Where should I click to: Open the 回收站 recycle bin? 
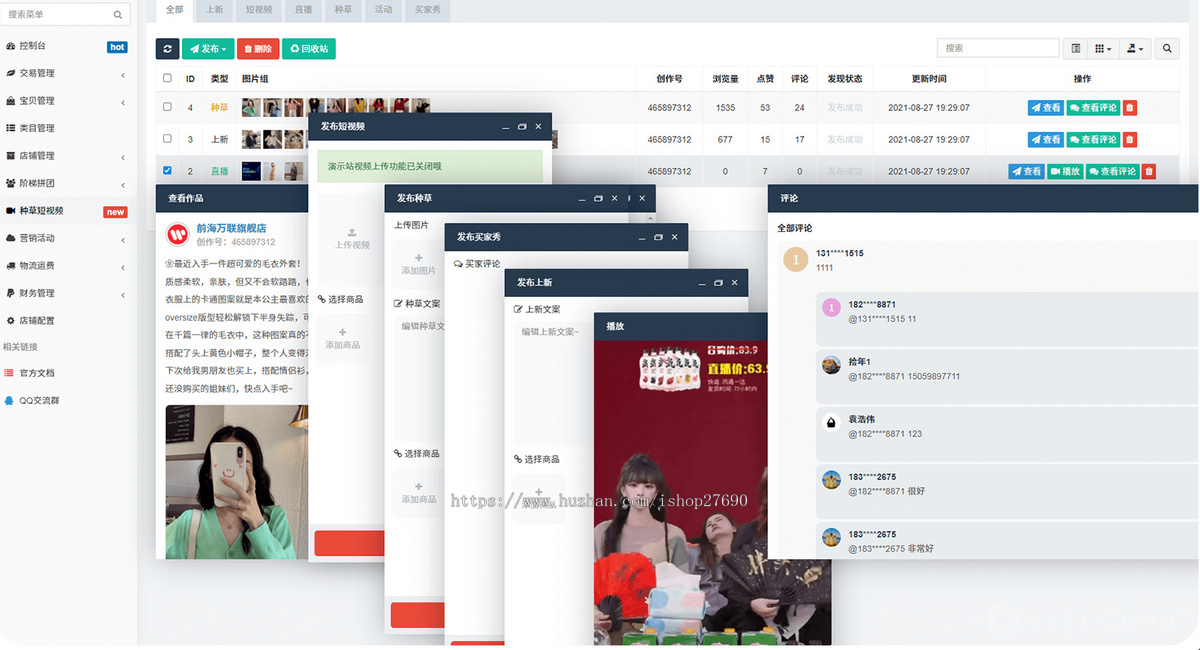coord(309,48)
